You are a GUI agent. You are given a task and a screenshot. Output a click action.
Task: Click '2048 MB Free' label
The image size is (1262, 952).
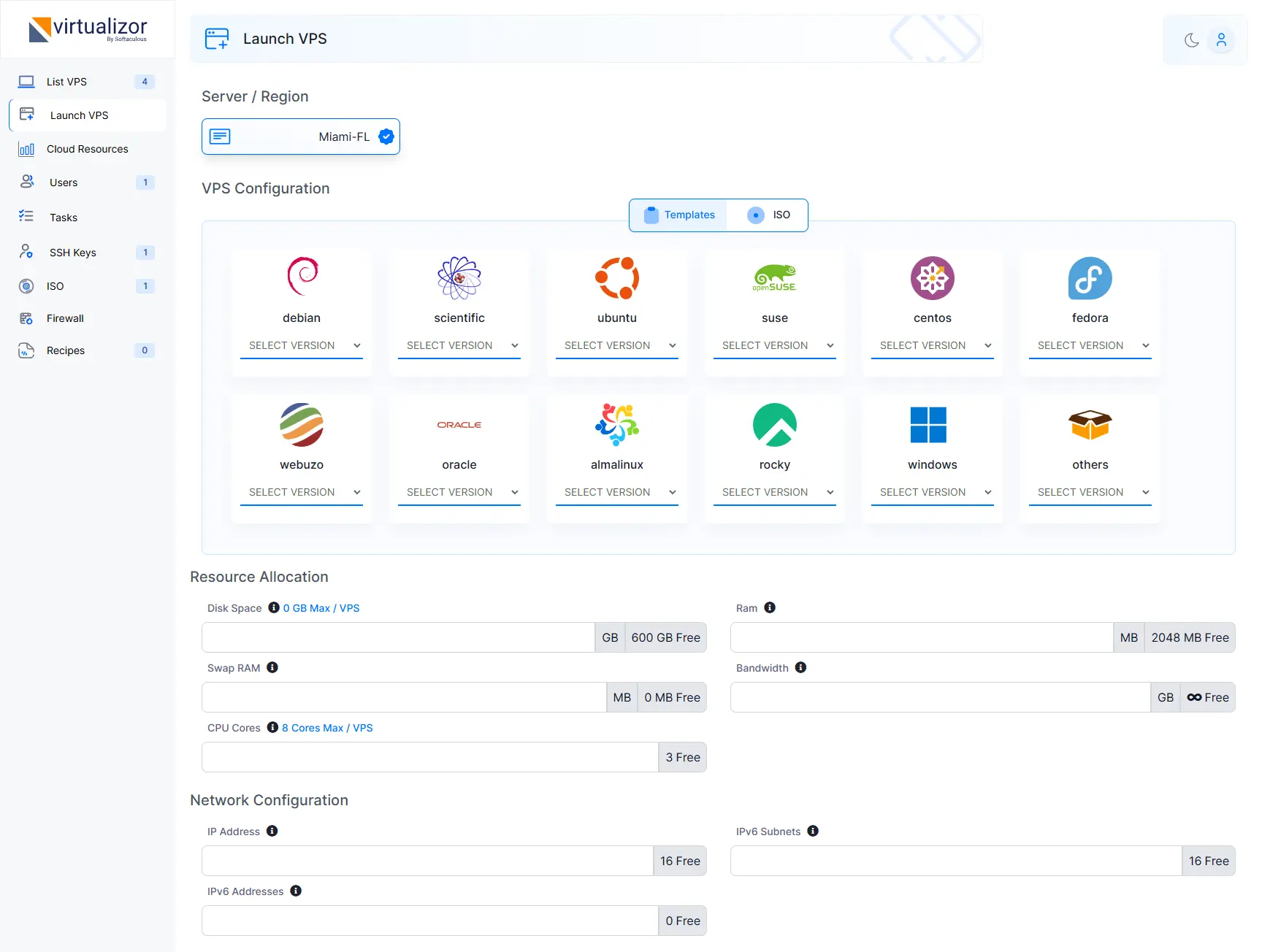pyautogui.click(x=1190, y=637)
